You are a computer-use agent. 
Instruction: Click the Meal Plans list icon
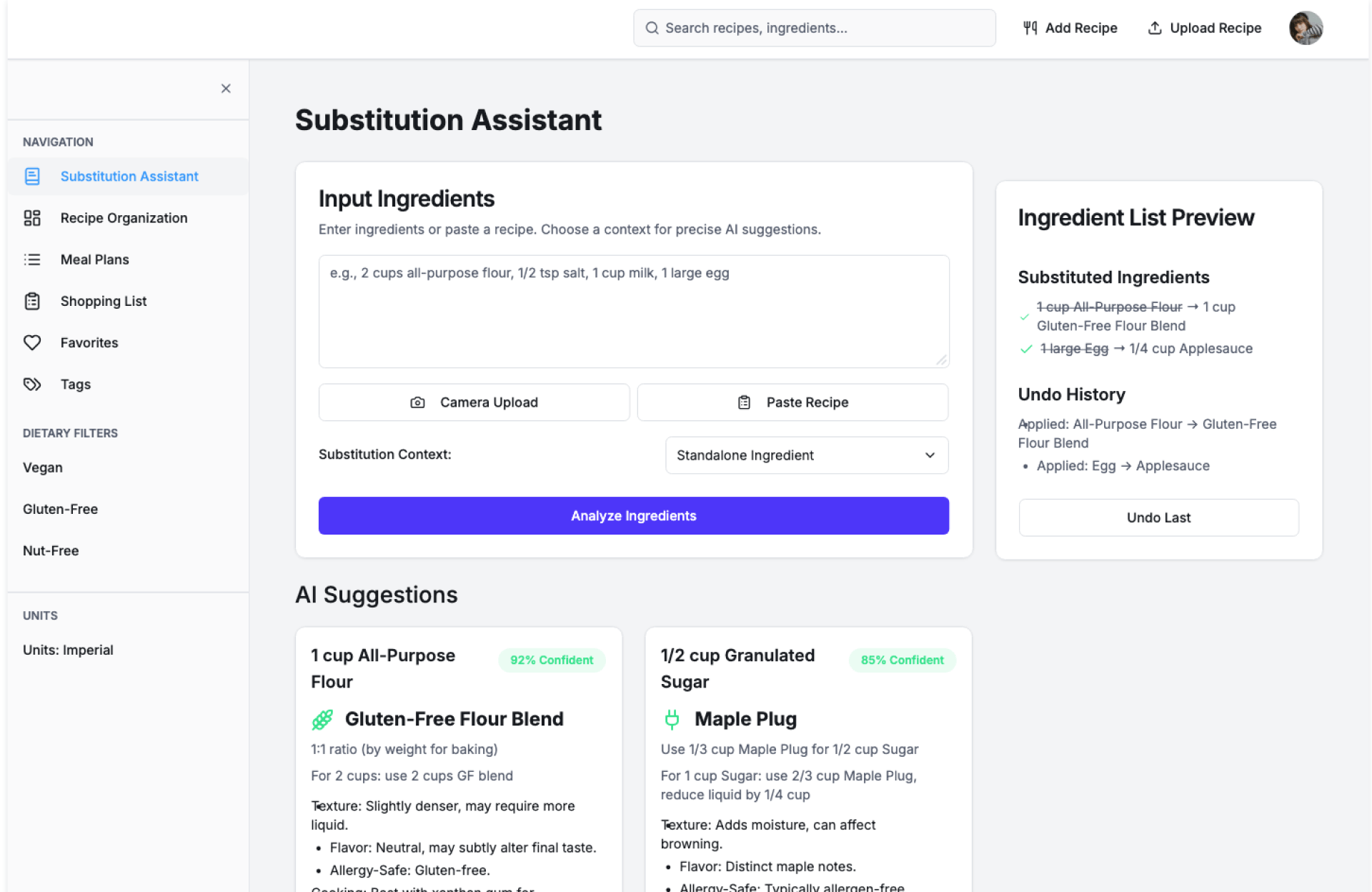[32, 259]
